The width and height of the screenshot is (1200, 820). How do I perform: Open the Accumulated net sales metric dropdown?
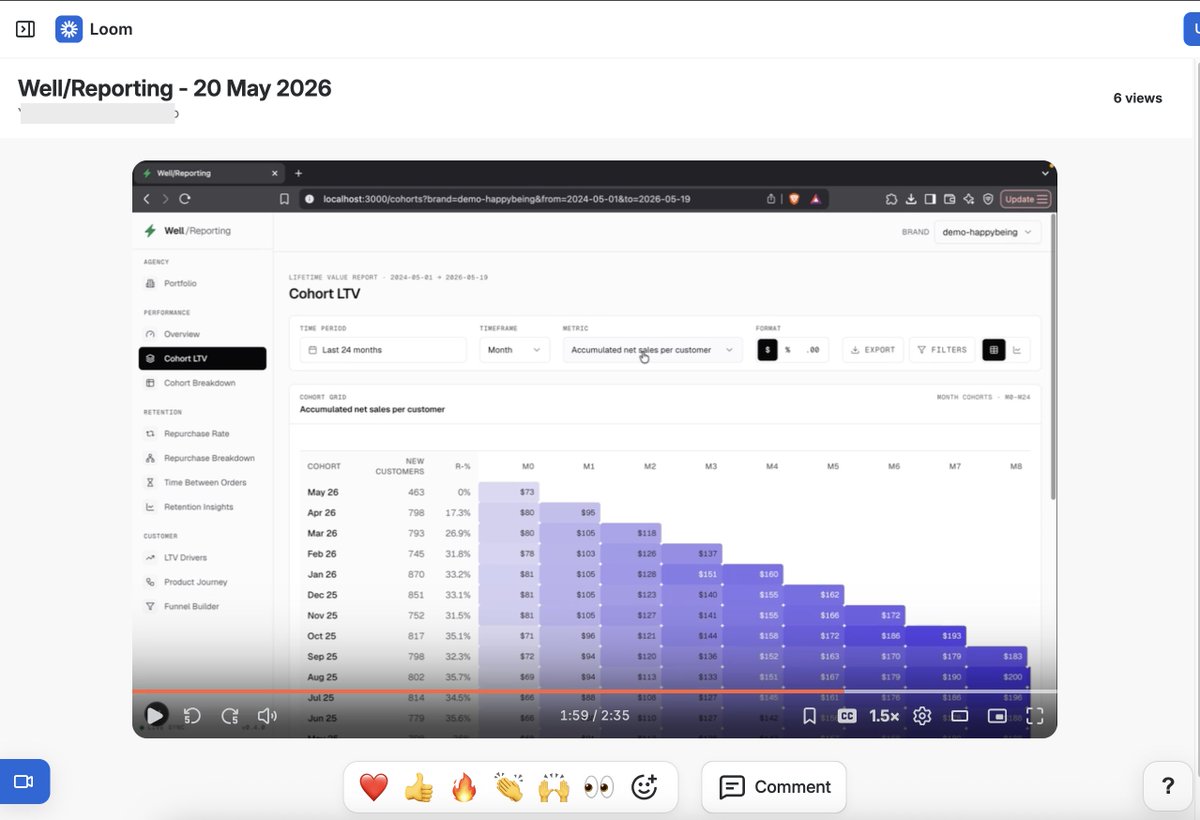pyautogui.click(x=652, y=350)
